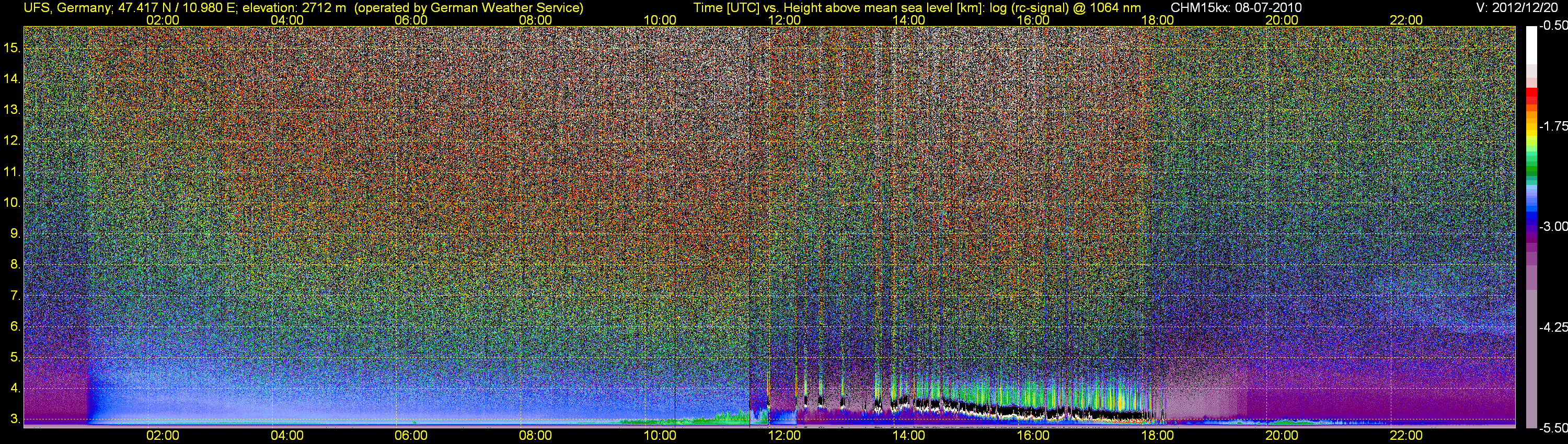Click the 22:00 label on top time axis
This screenshot has height=444, width=1568.
pos(1406,20)
